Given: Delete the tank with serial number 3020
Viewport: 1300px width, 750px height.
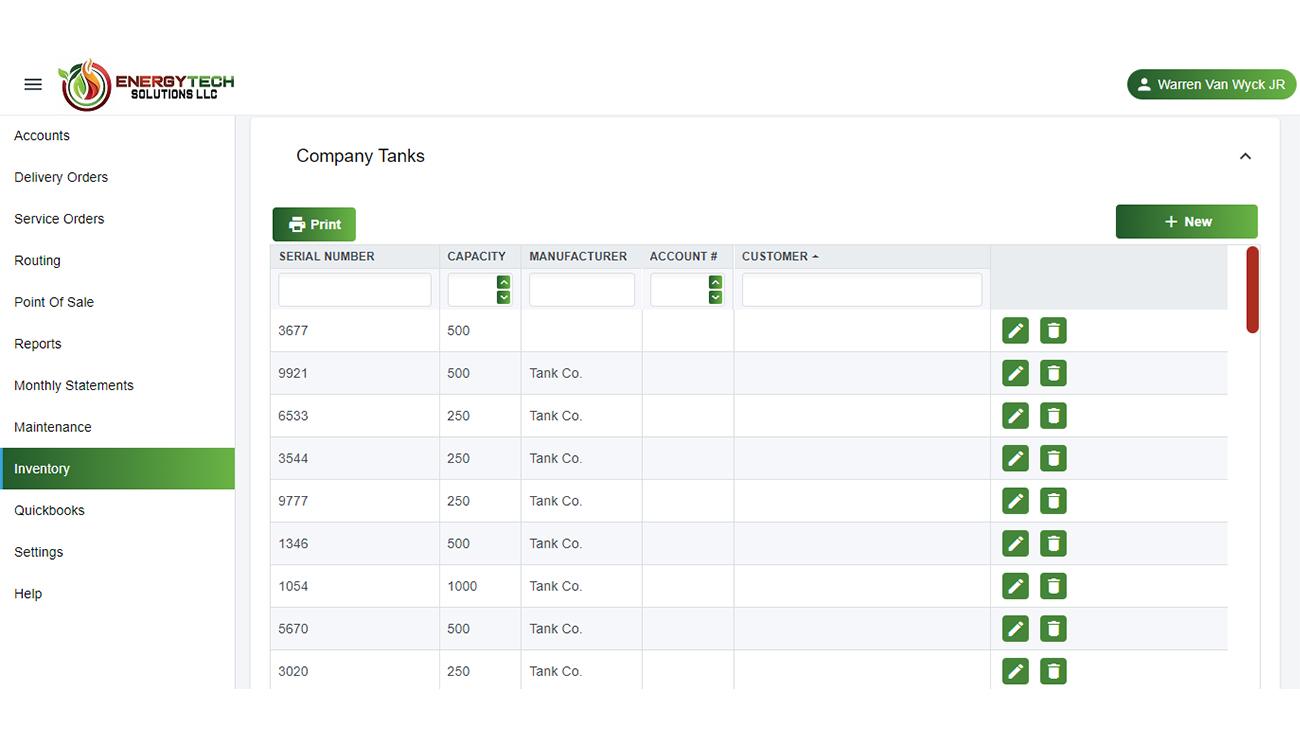Looking at the screenshot, I should point(1053,671).
